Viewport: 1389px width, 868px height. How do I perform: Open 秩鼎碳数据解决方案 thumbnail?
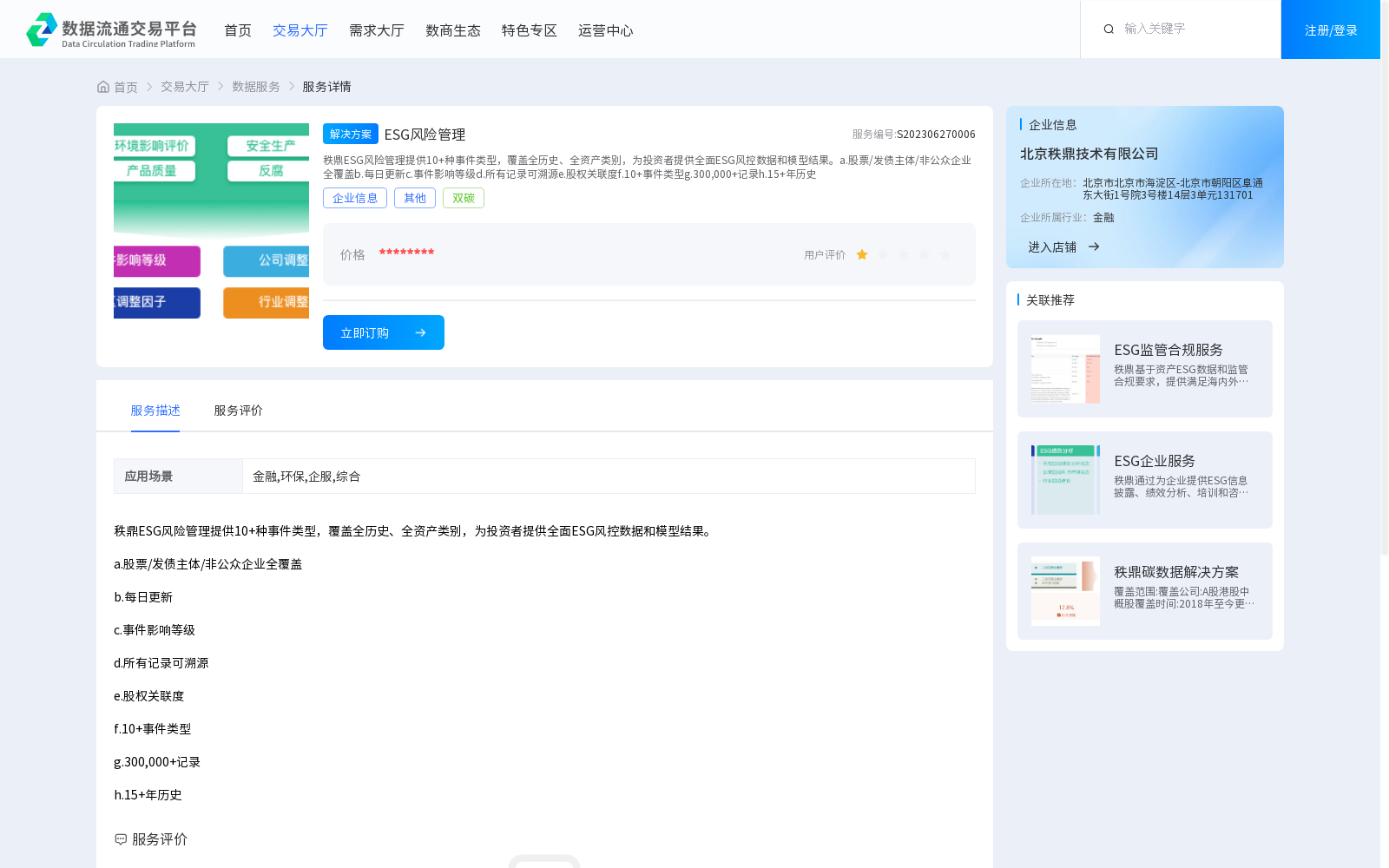(x=1065, y=591)
